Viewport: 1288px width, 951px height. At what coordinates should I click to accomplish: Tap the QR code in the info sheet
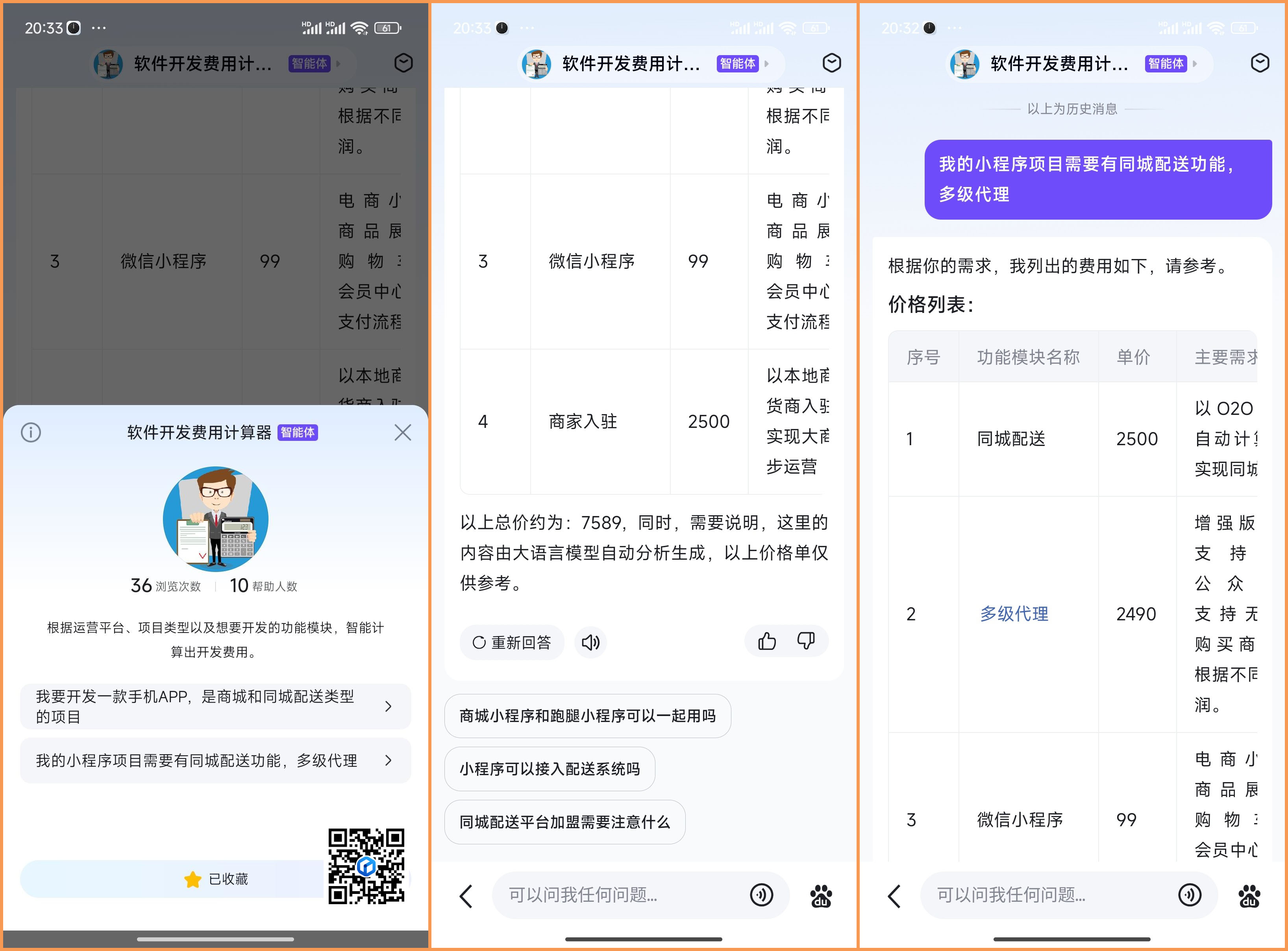pos(366,866)
